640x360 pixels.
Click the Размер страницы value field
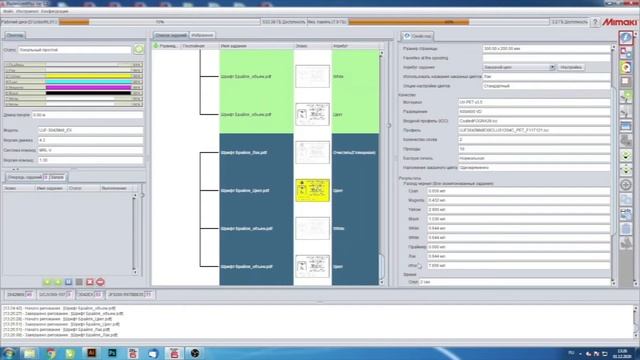pyautogui.click(x=546, y=49)
